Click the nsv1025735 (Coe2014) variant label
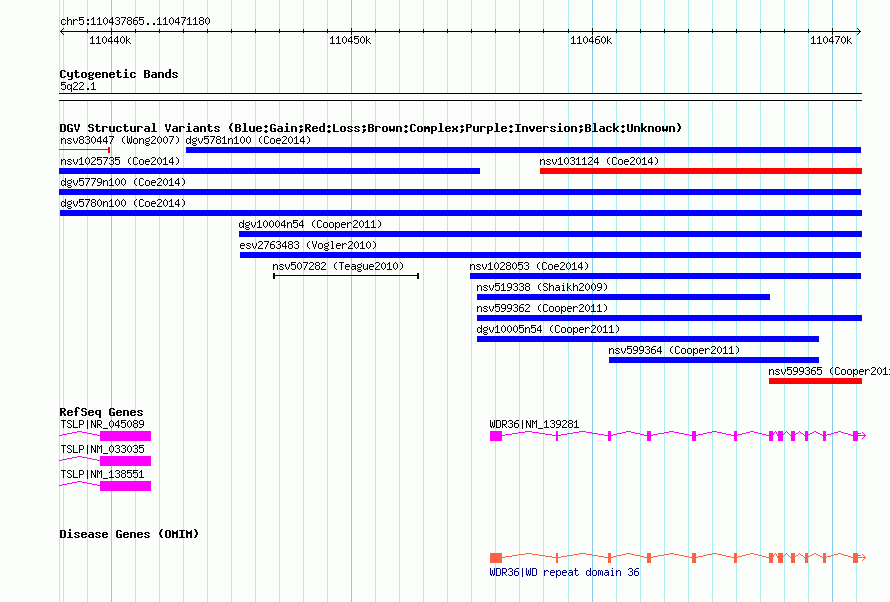890x602 pixels. 120,161
